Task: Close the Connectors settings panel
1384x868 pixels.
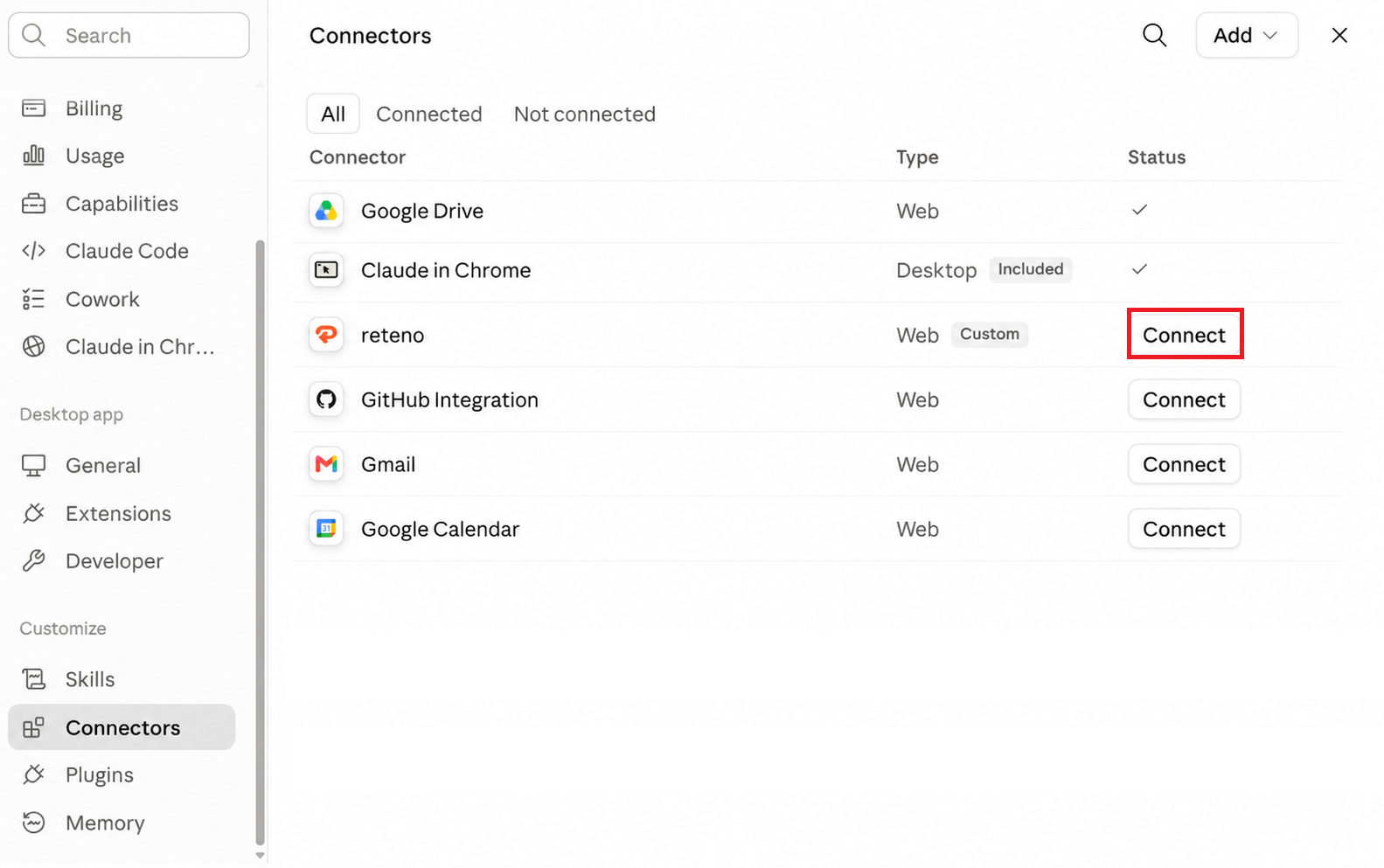Action: (1339, 35)
